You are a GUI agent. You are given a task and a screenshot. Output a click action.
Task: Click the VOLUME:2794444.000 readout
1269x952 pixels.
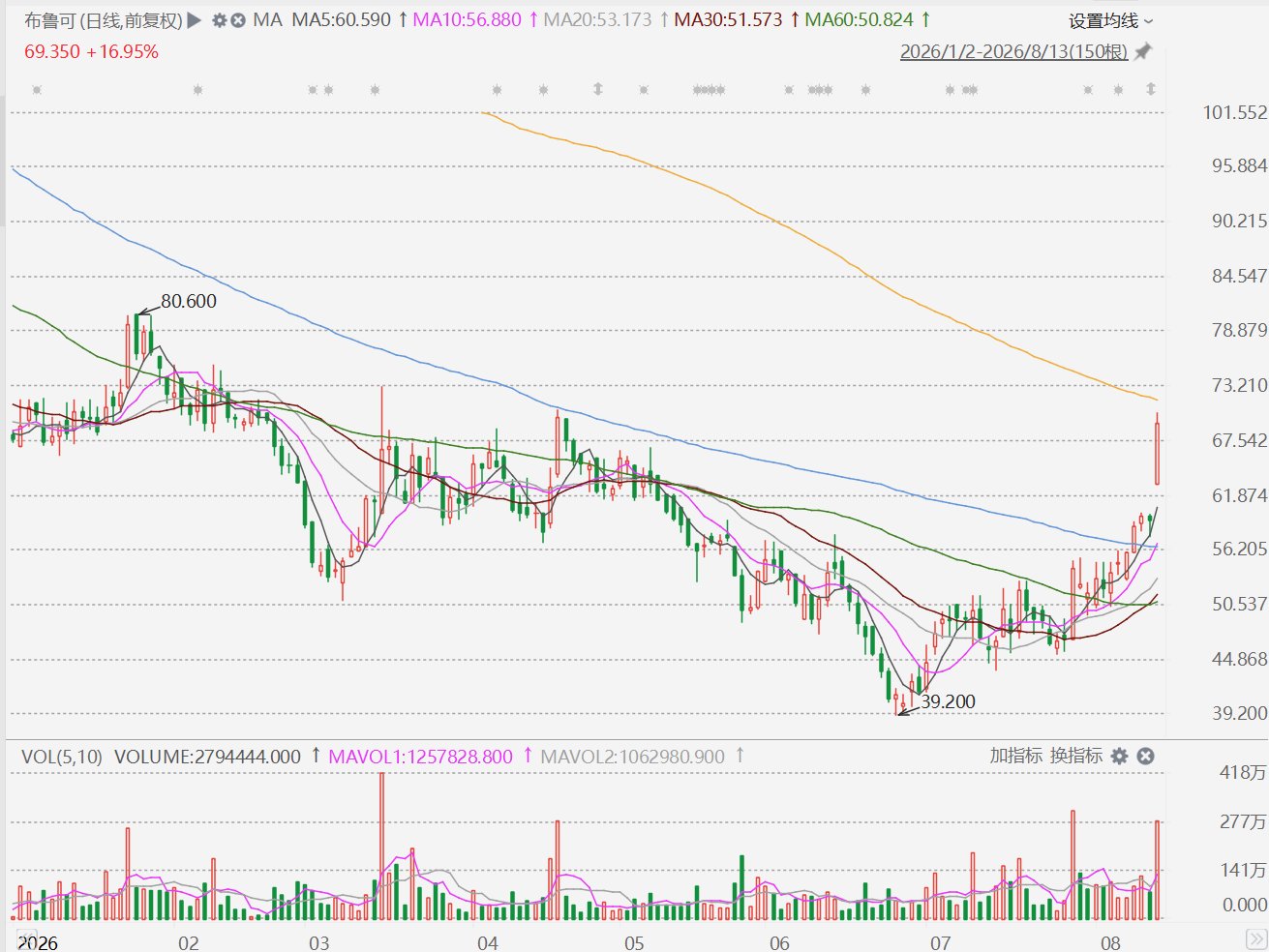208,757
